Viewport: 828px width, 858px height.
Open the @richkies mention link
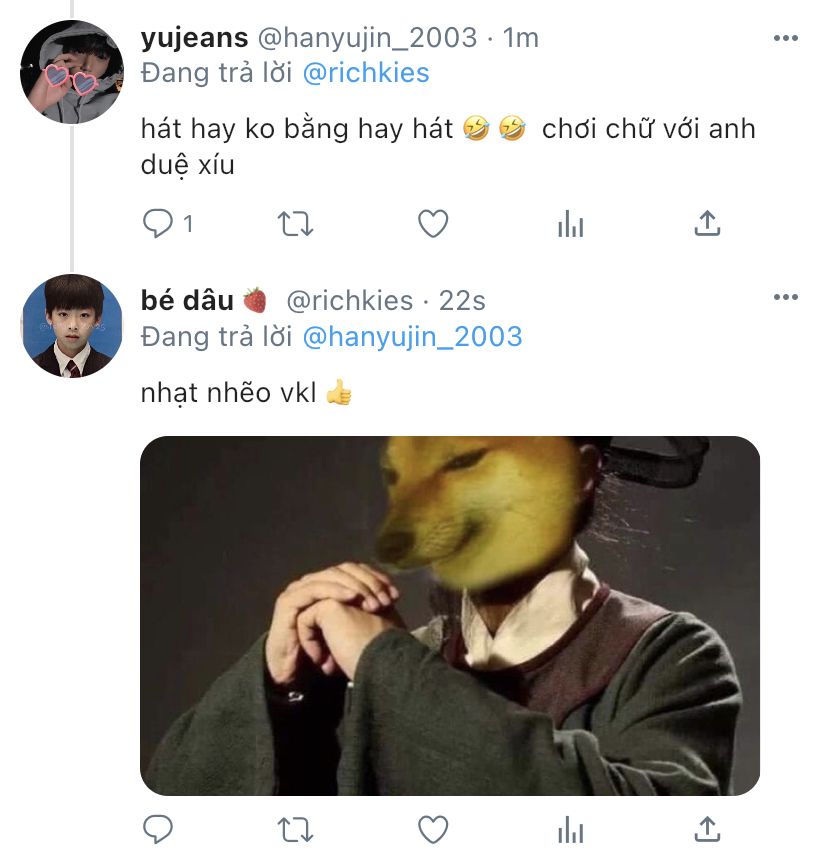pos(366,73)
